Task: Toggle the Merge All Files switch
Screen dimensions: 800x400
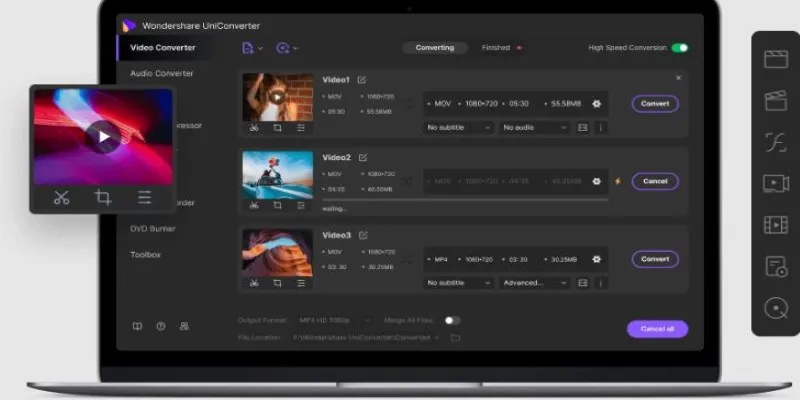Action: 452,320
